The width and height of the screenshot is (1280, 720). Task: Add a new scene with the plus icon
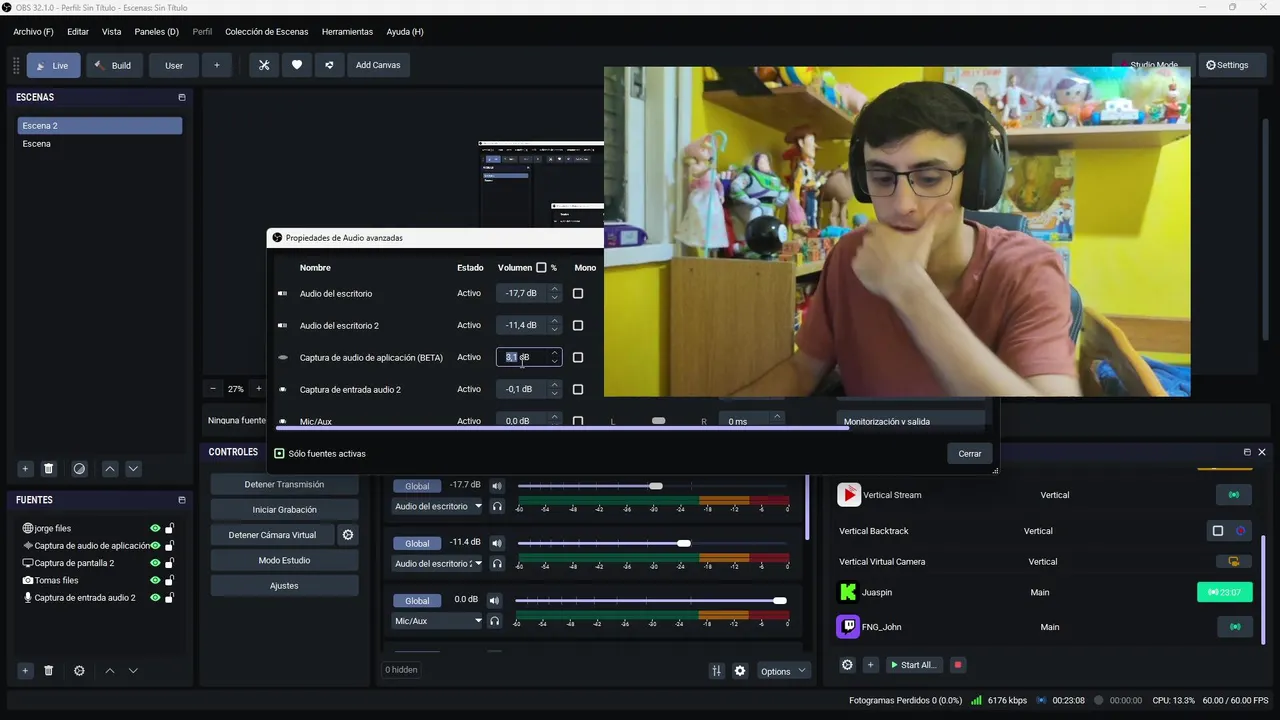pyautogui.click(x=25, y=468)
